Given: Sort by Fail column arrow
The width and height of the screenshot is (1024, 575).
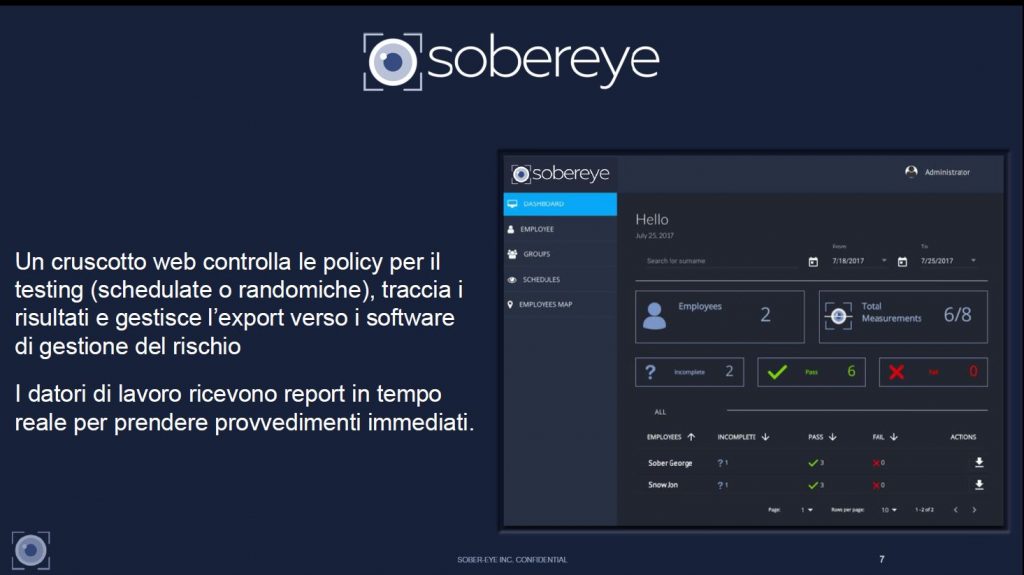Looking at the screenshot, I should (894, 436).
